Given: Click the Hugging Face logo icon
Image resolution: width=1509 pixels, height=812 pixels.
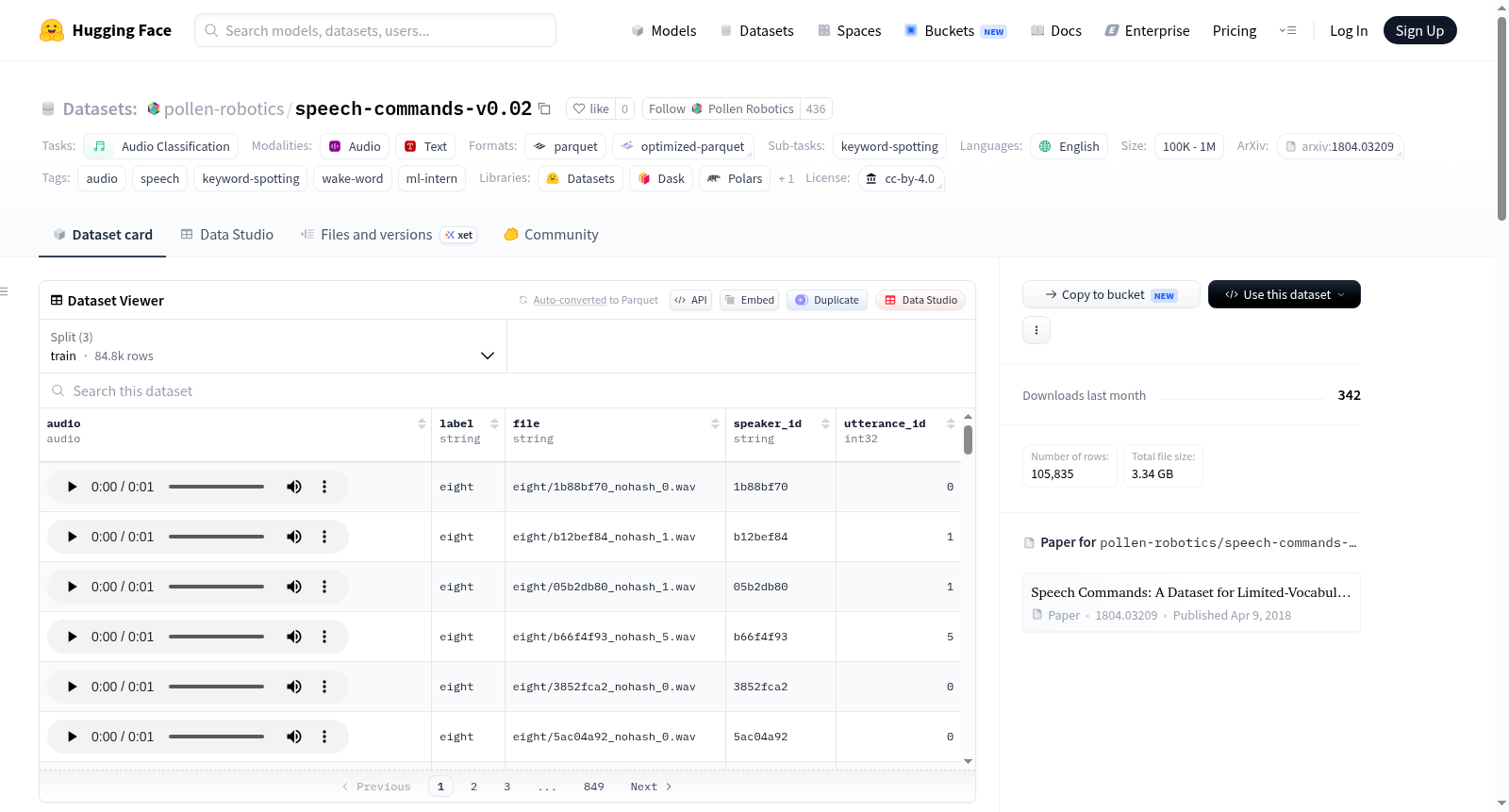Looking at the screenshot, I should (x=52, y=30).
